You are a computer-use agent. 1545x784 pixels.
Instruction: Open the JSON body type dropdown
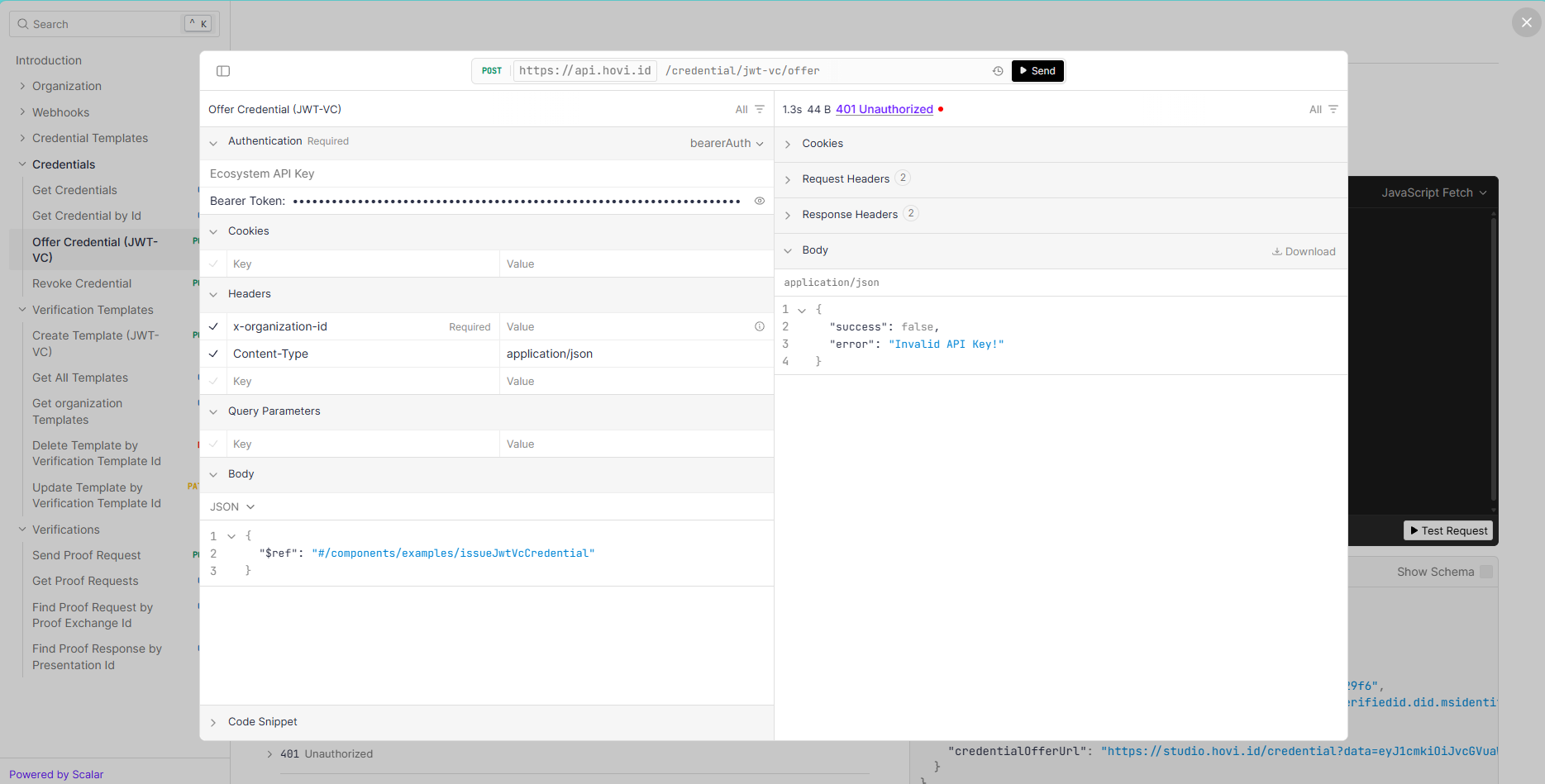(x=232, y=506)
